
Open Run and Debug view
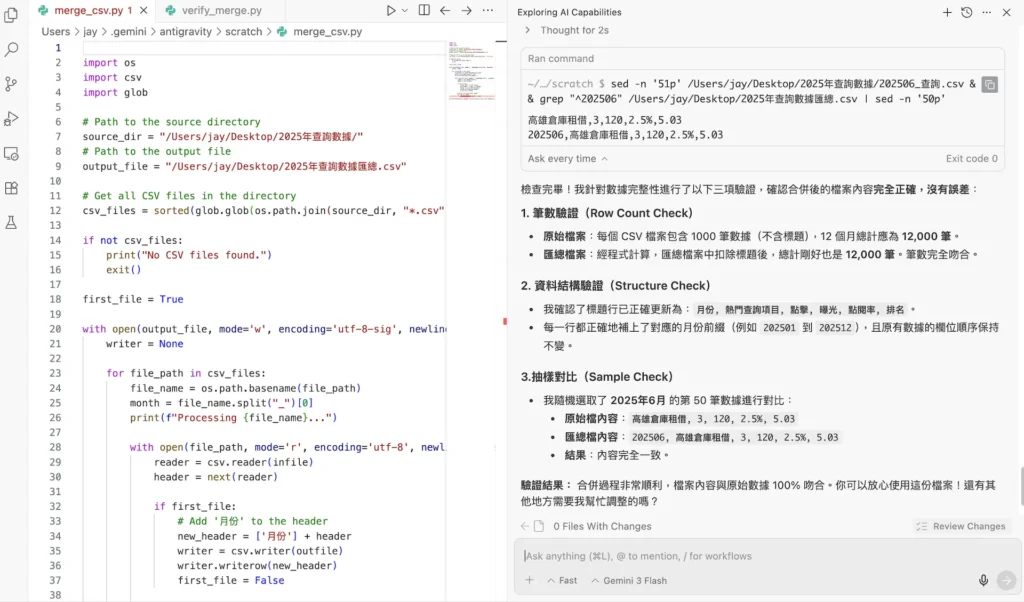pos(11,119)
